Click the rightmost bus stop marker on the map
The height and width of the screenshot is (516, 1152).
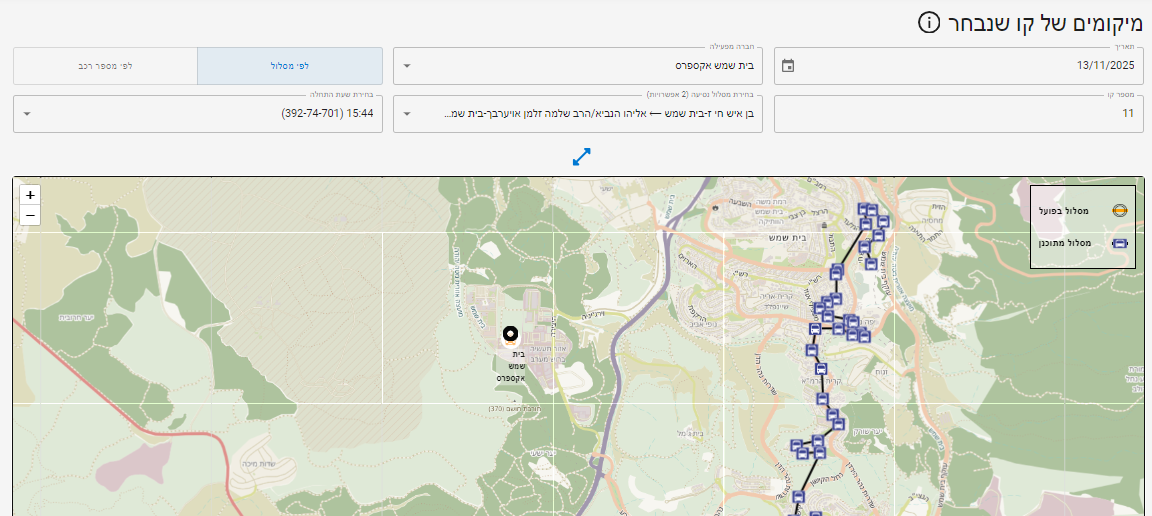click(883, 221)
